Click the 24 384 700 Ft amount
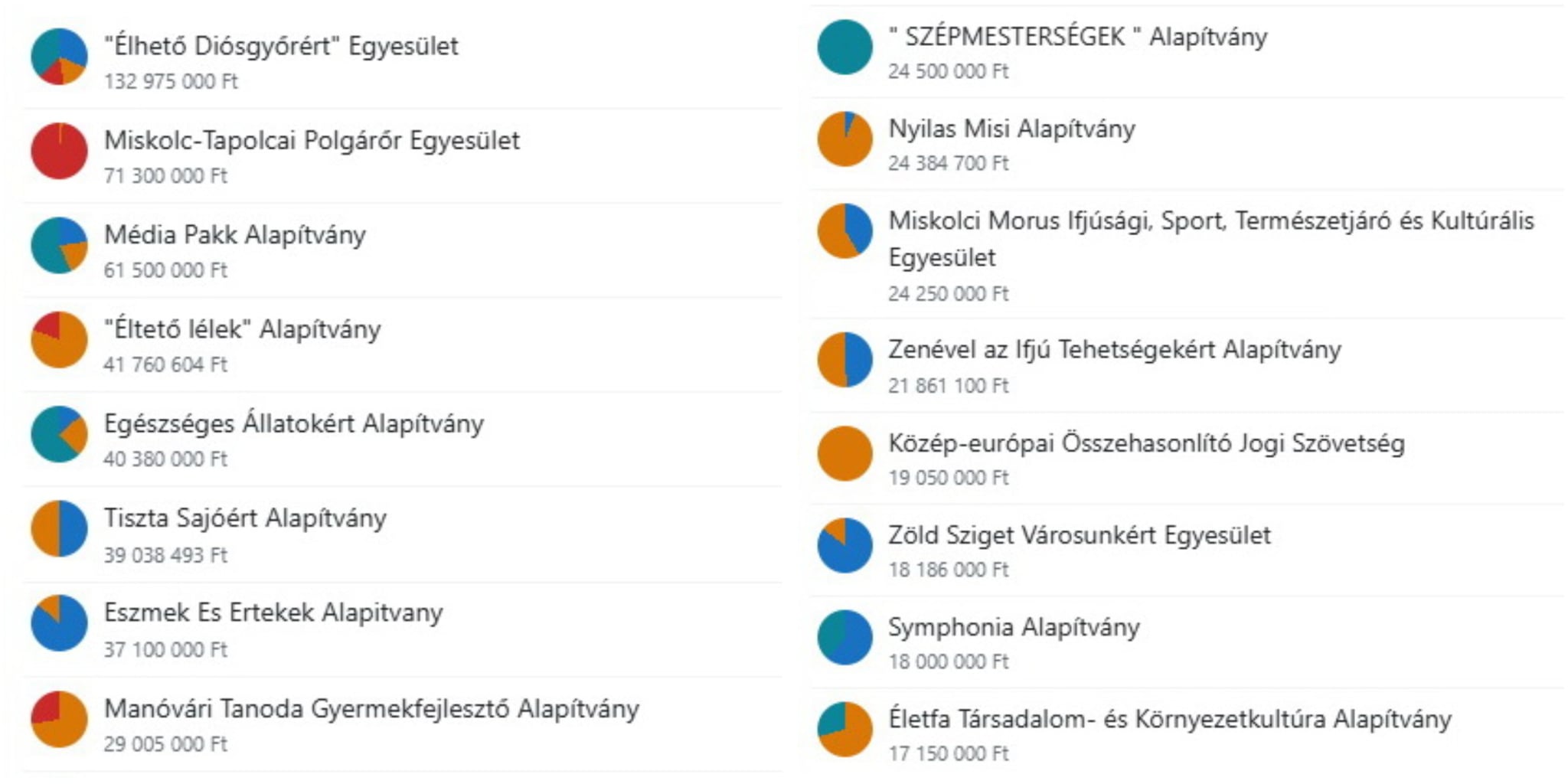 pos(949,163)
